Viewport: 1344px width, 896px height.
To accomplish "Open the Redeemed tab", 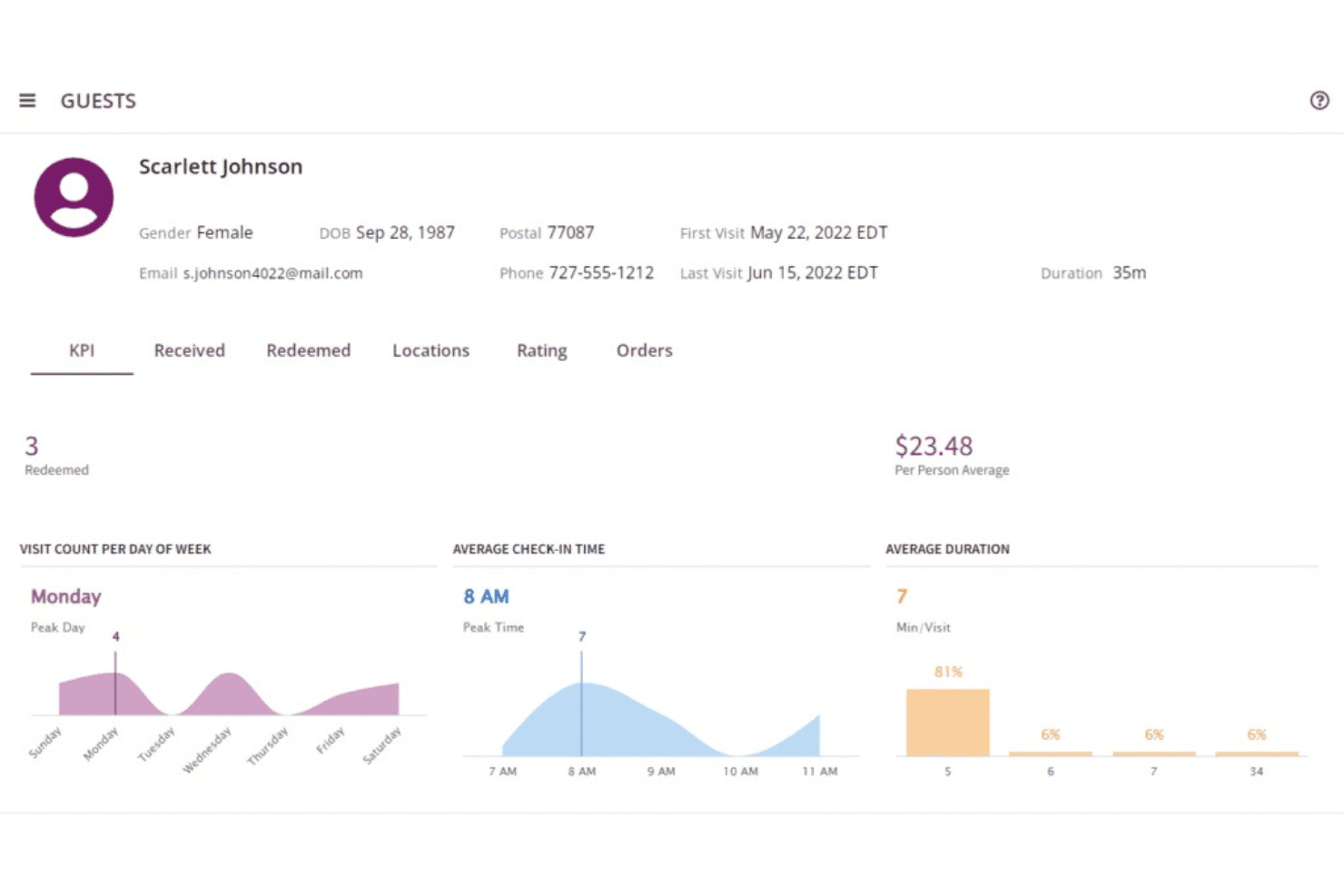I will (308, 350).
